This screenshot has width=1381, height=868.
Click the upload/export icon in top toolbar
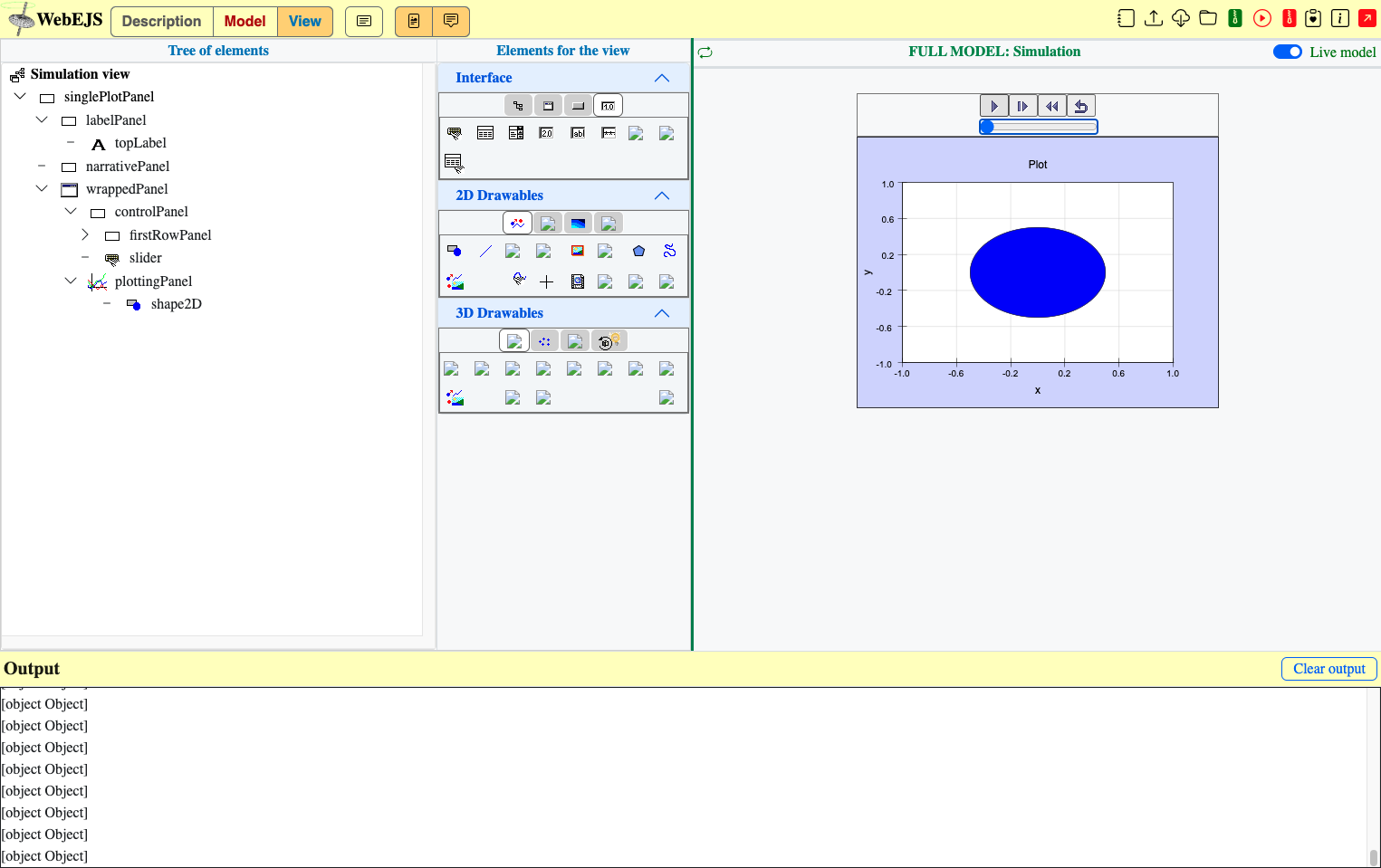1154,18
